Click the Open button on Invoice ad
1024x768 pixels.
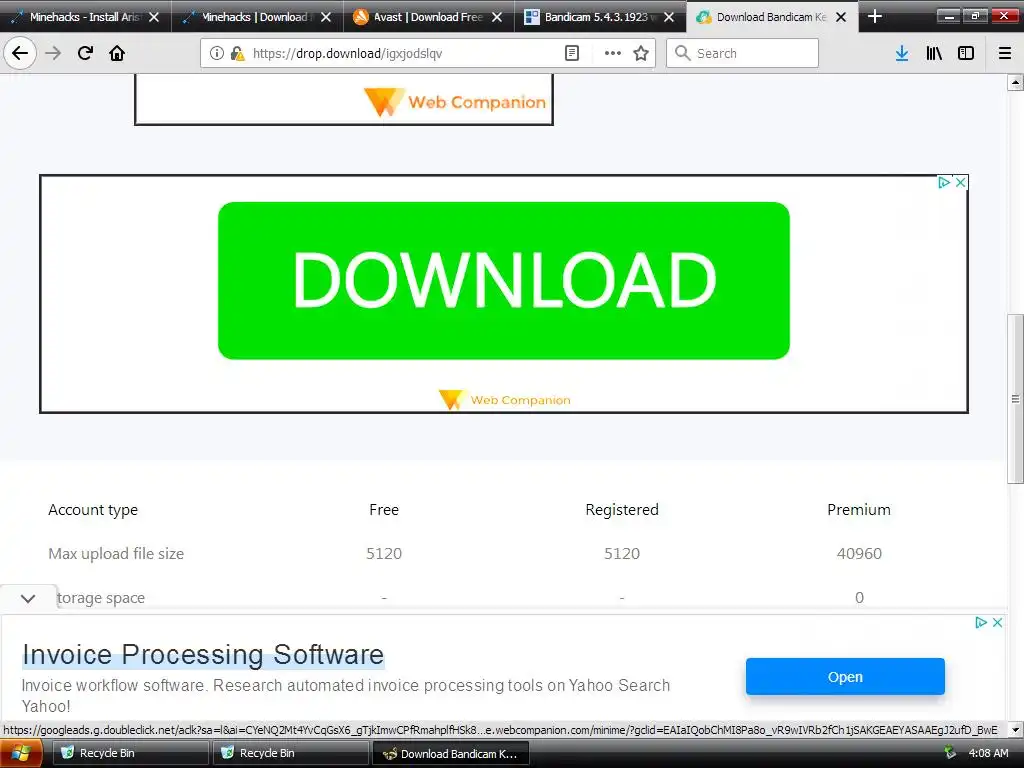click(x=845, y=677)
